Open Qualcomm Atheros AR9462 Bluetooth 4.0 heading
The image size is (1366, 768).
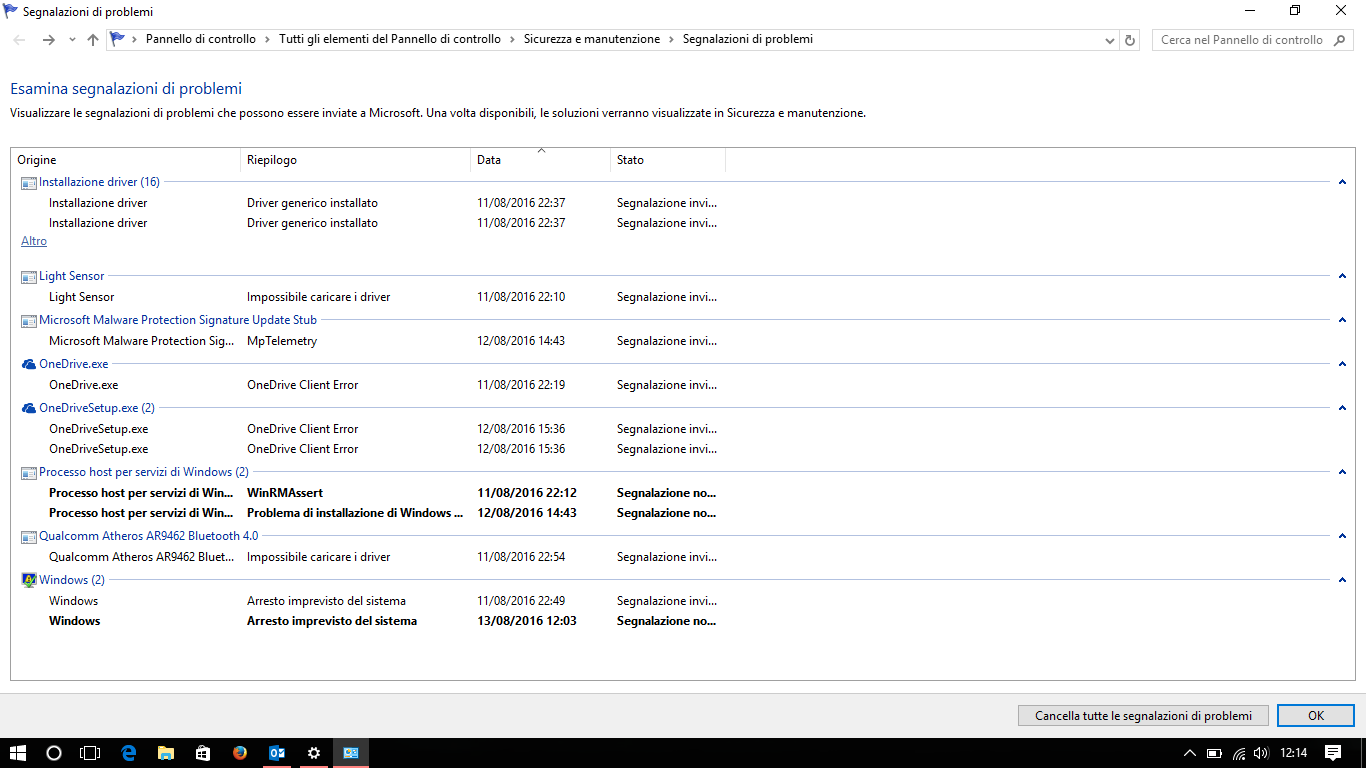(148, 536)
